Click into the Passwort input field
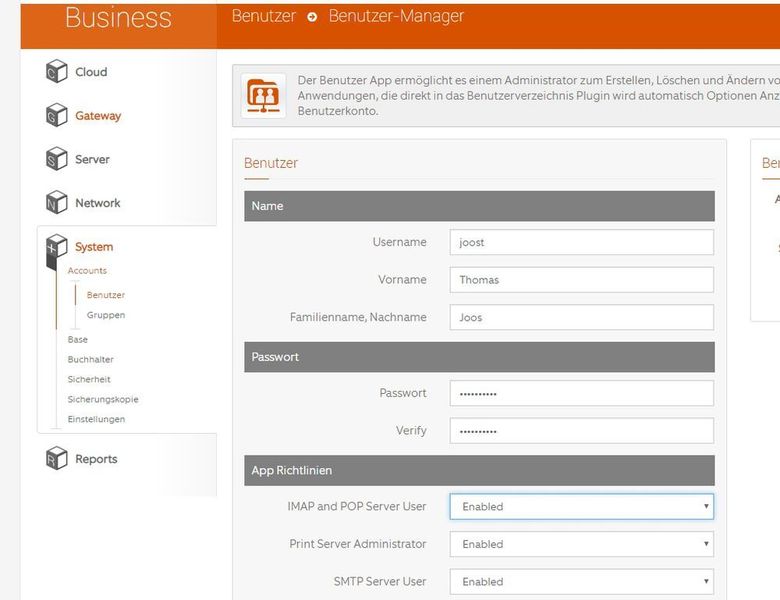This screenshot has height=600, width=780. point(581,393)
